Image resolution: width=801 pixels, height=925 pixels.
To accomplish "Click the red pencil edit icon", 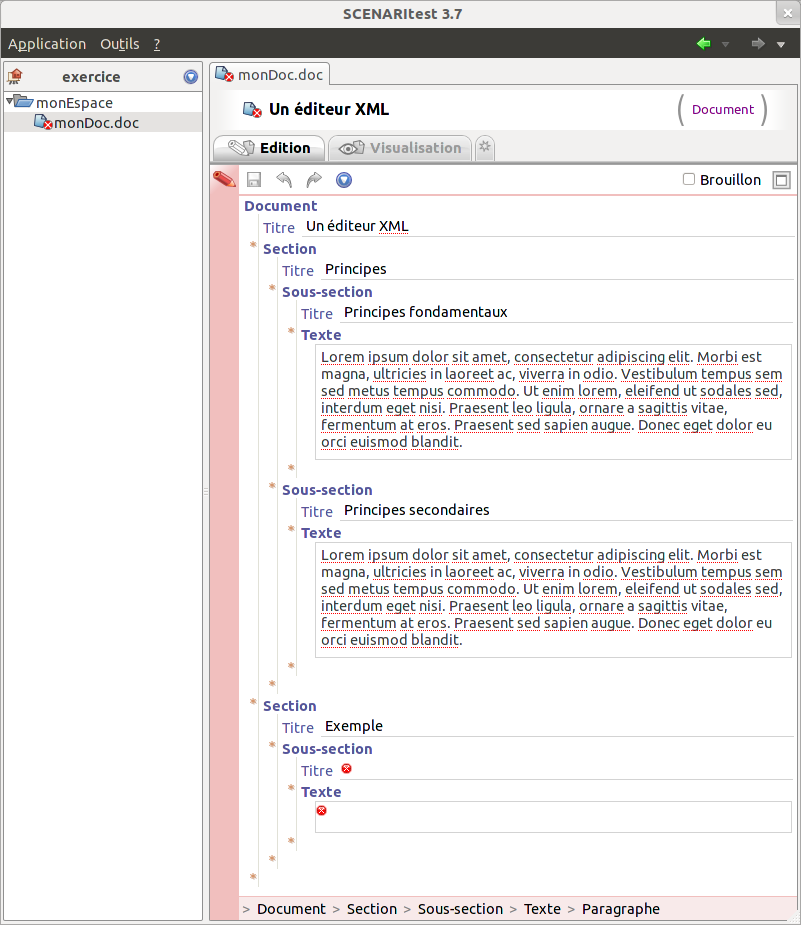I will pos(224,179).
